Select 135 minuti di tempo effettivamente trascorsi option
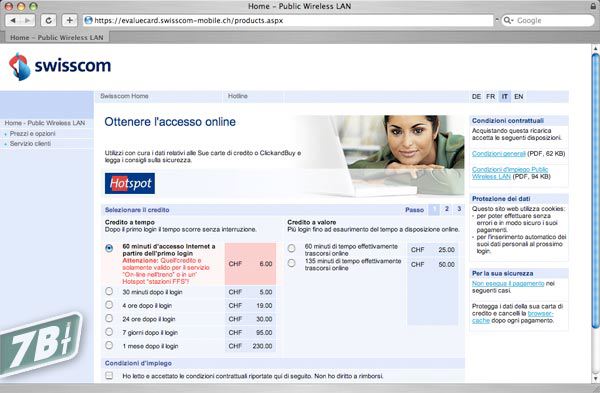Screen dimensions: 600x393 pyautogui.click(x=292, y=263)
